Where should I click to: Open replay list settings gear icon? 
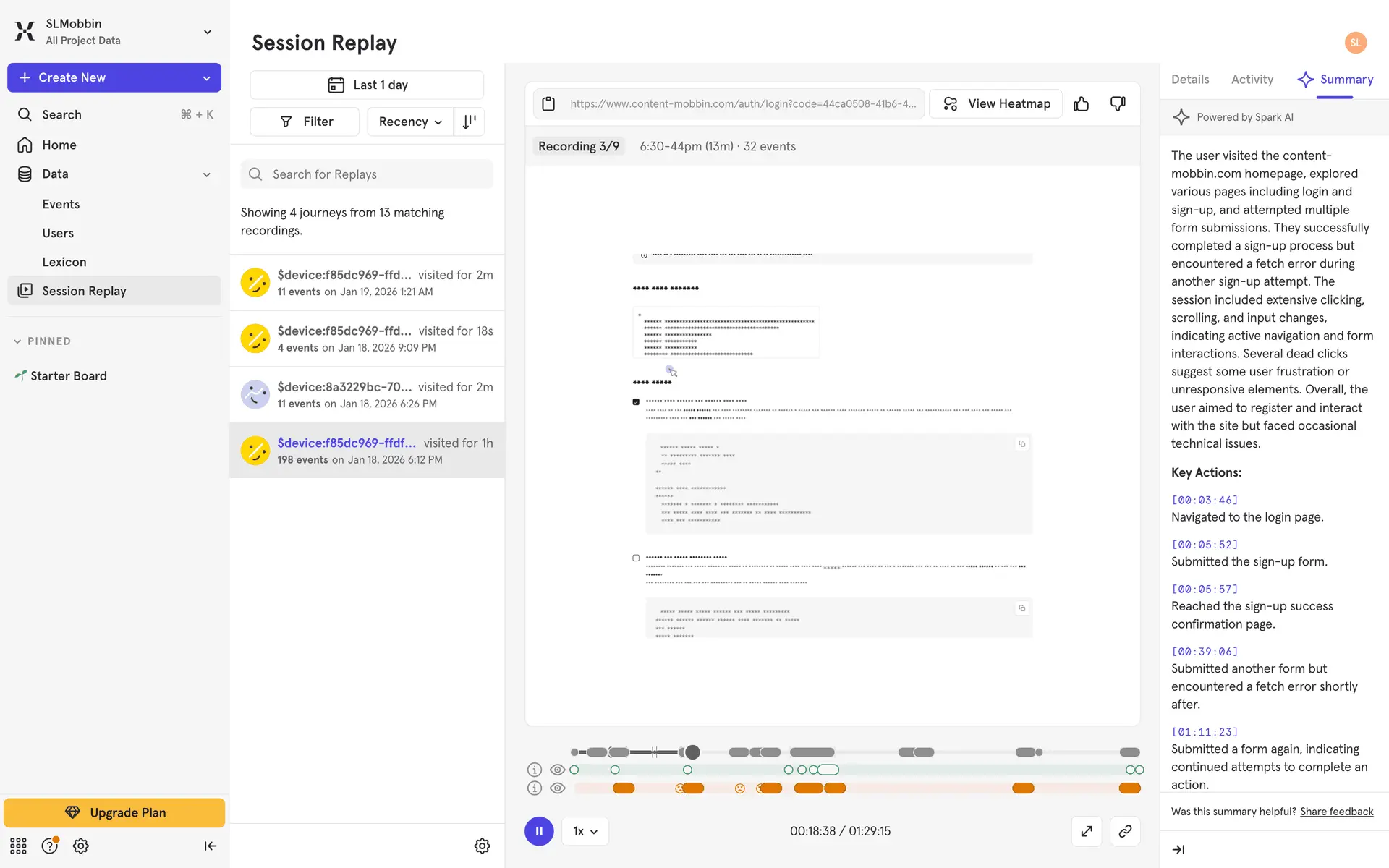[482, 846]
